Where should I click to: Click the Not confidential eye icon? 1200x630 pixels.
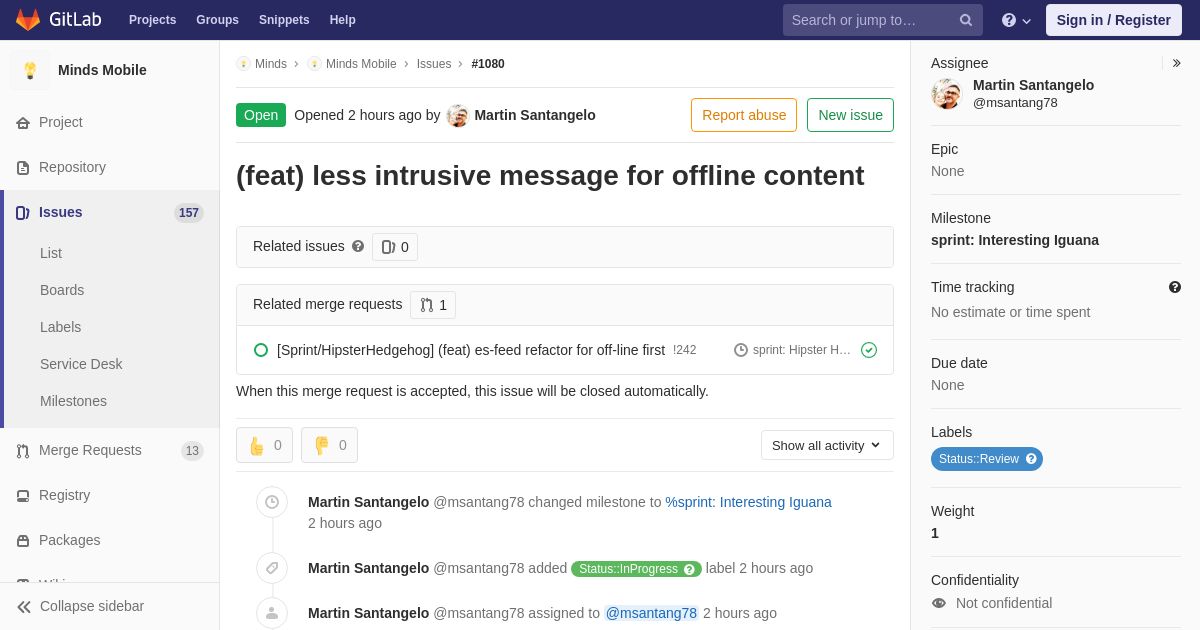point(938,603)
